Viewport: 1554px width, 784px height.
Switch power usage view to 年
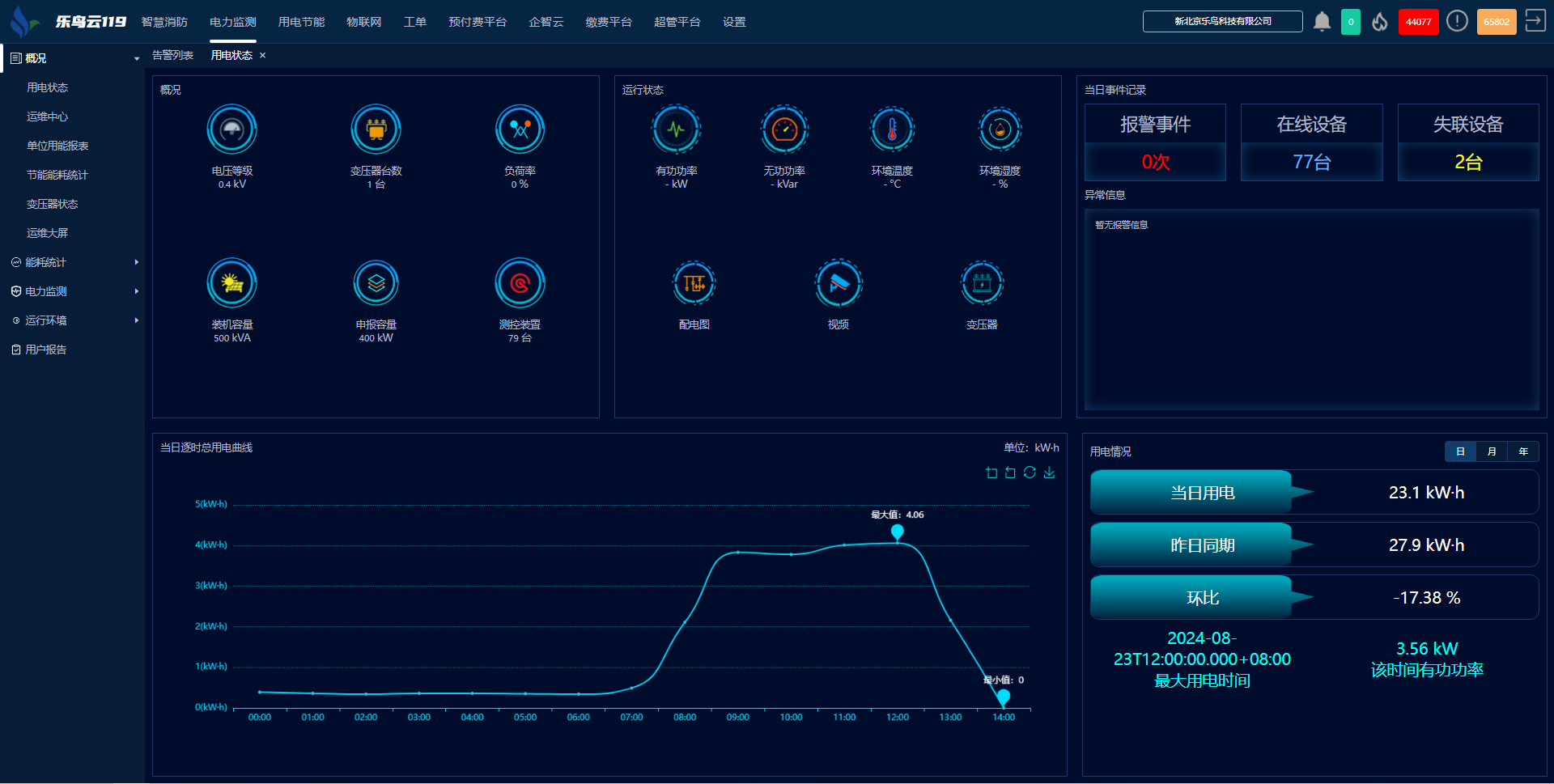pos(1523,451)
